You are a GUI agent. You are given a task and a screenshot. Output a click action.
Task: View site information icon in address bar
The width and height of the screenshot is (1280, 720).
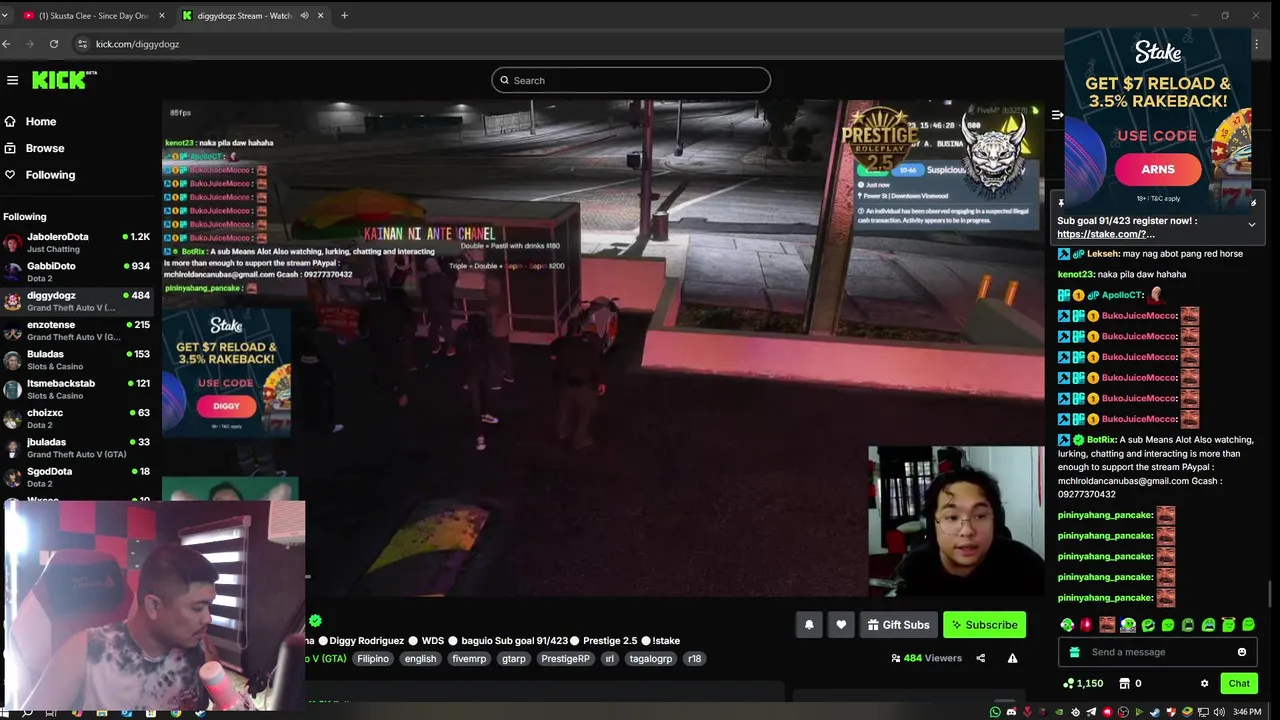pyautogui.click(x=83, y=44)
